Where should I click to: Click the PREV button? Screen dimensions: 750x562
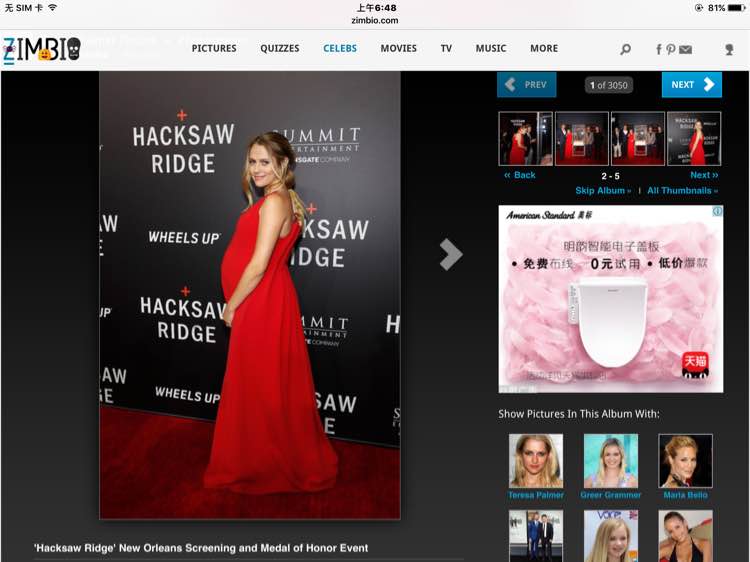pyautogui.click(x=527, y=85)
